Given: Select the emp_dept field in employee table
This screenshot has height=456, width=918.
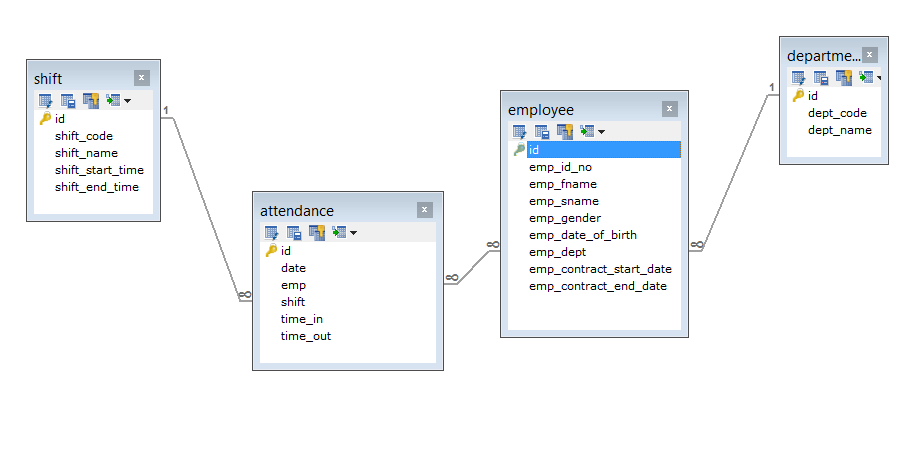Looking at the screenshot, I should tap(557, 252).
